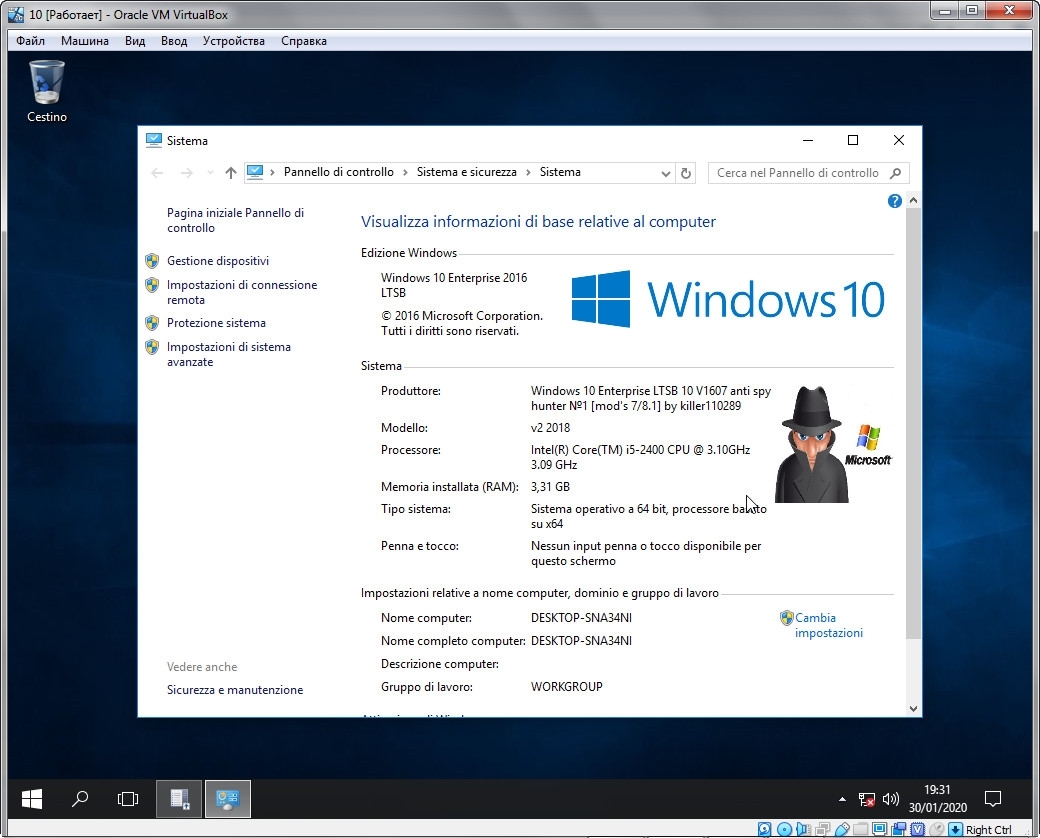Open the Cestino recycle bin icon
The height and width of the screenshot is (838, 1040).
[x=46, y=85]
